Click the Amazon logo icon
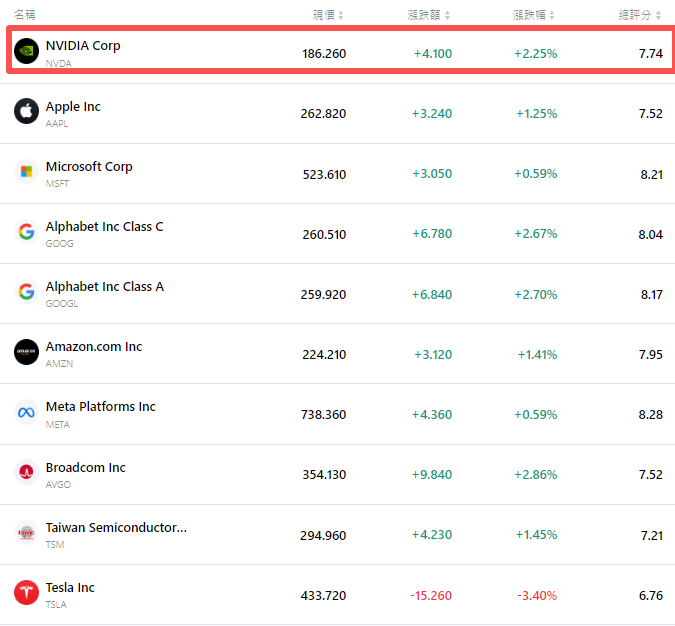 (x=26, y=351)
